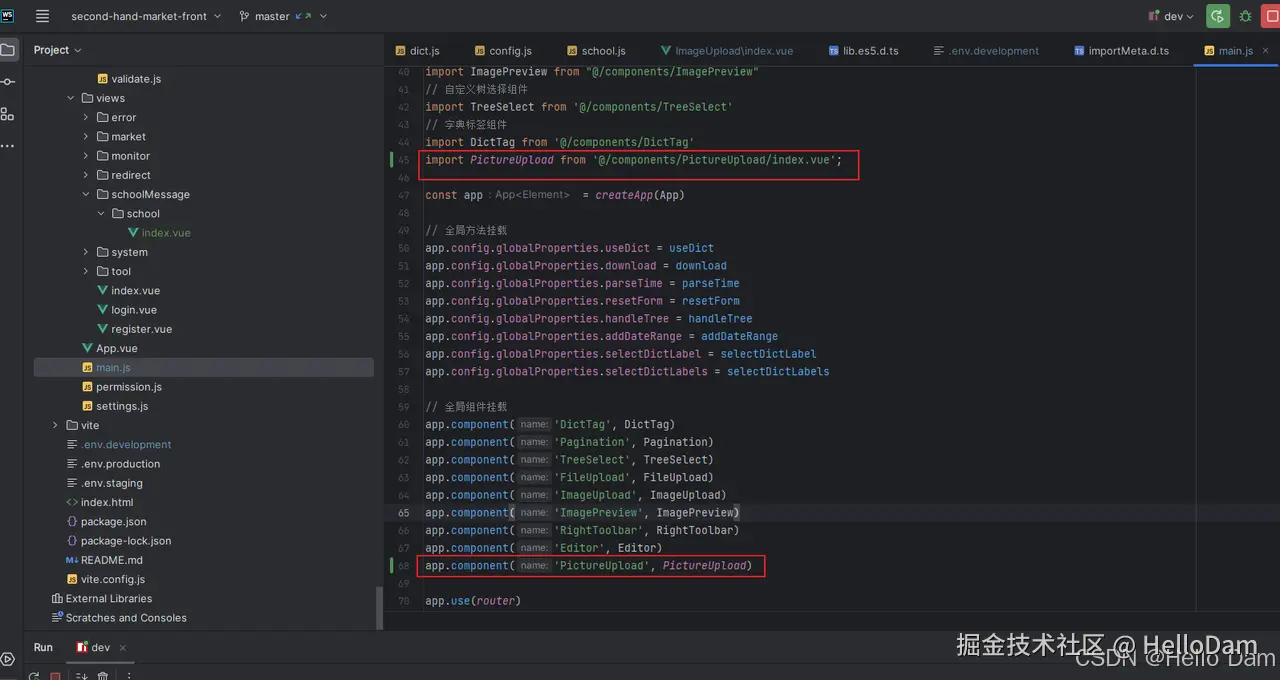1280x680 pixels.
Task: Click createApp in line 47
Action: (x=624, y=195)
